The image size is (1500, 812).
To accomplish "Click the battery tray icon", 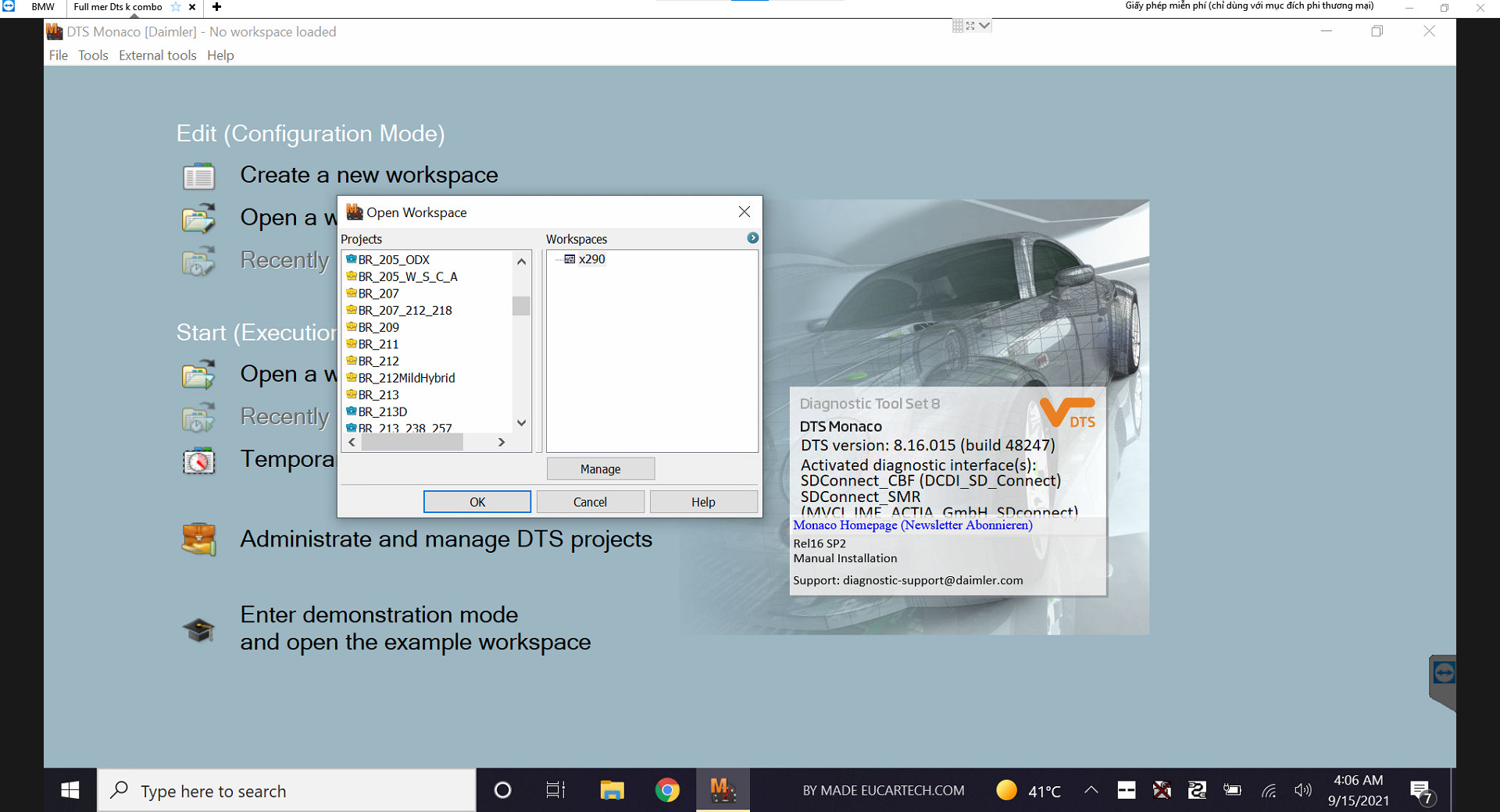I will tap(1233, 790).
